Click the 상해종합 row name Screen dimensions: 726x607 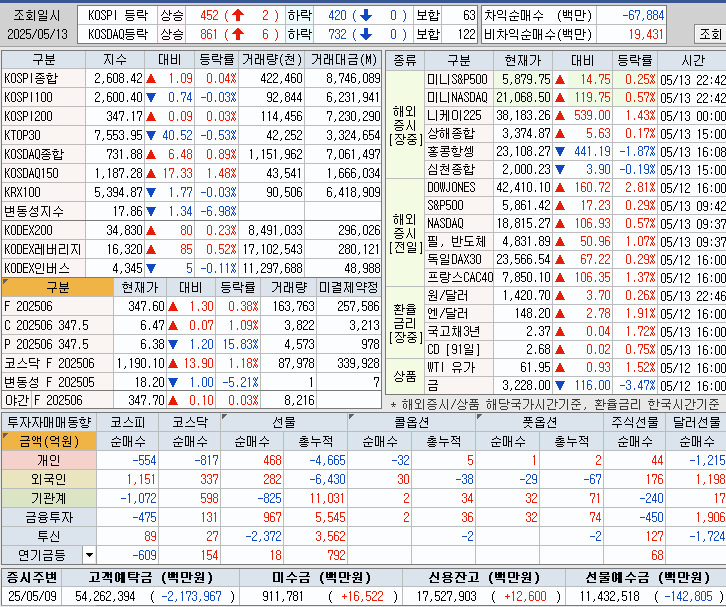[451, 134]
